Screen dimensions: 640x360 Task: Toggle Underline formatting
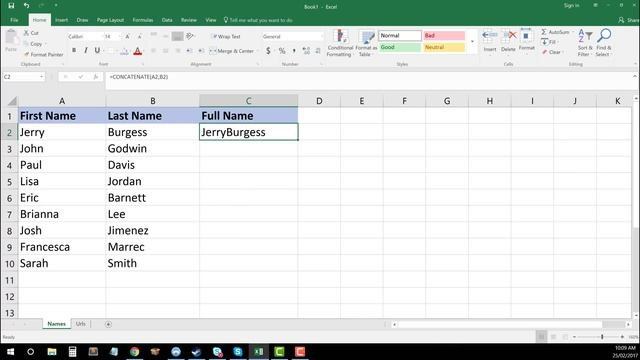97,51
